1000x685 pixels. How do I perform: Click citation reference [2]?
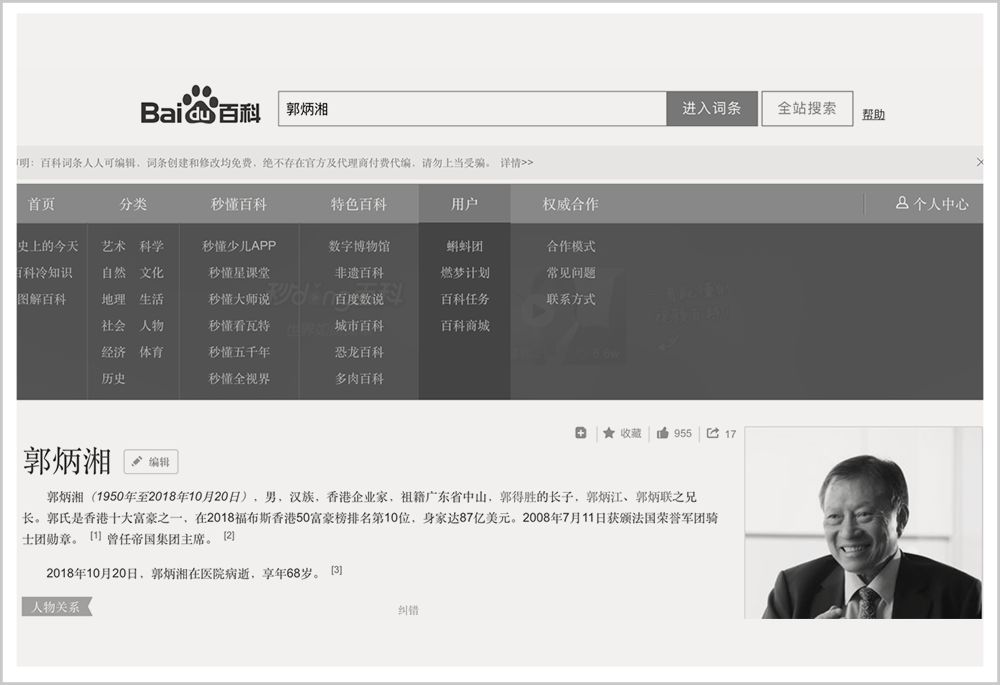click(229, 536)
